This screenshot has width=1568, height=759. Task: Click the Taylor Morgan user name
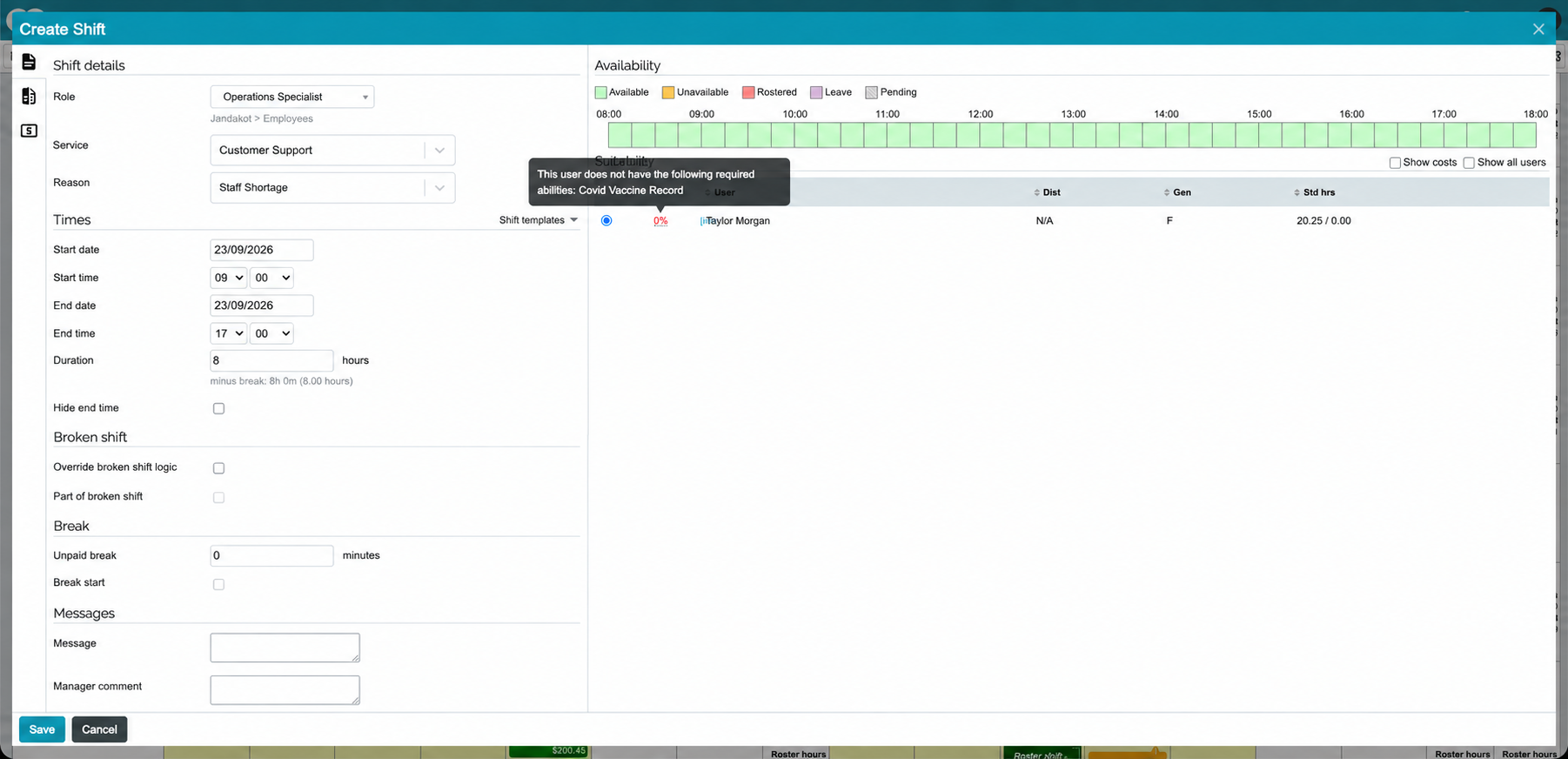(738, 221)
